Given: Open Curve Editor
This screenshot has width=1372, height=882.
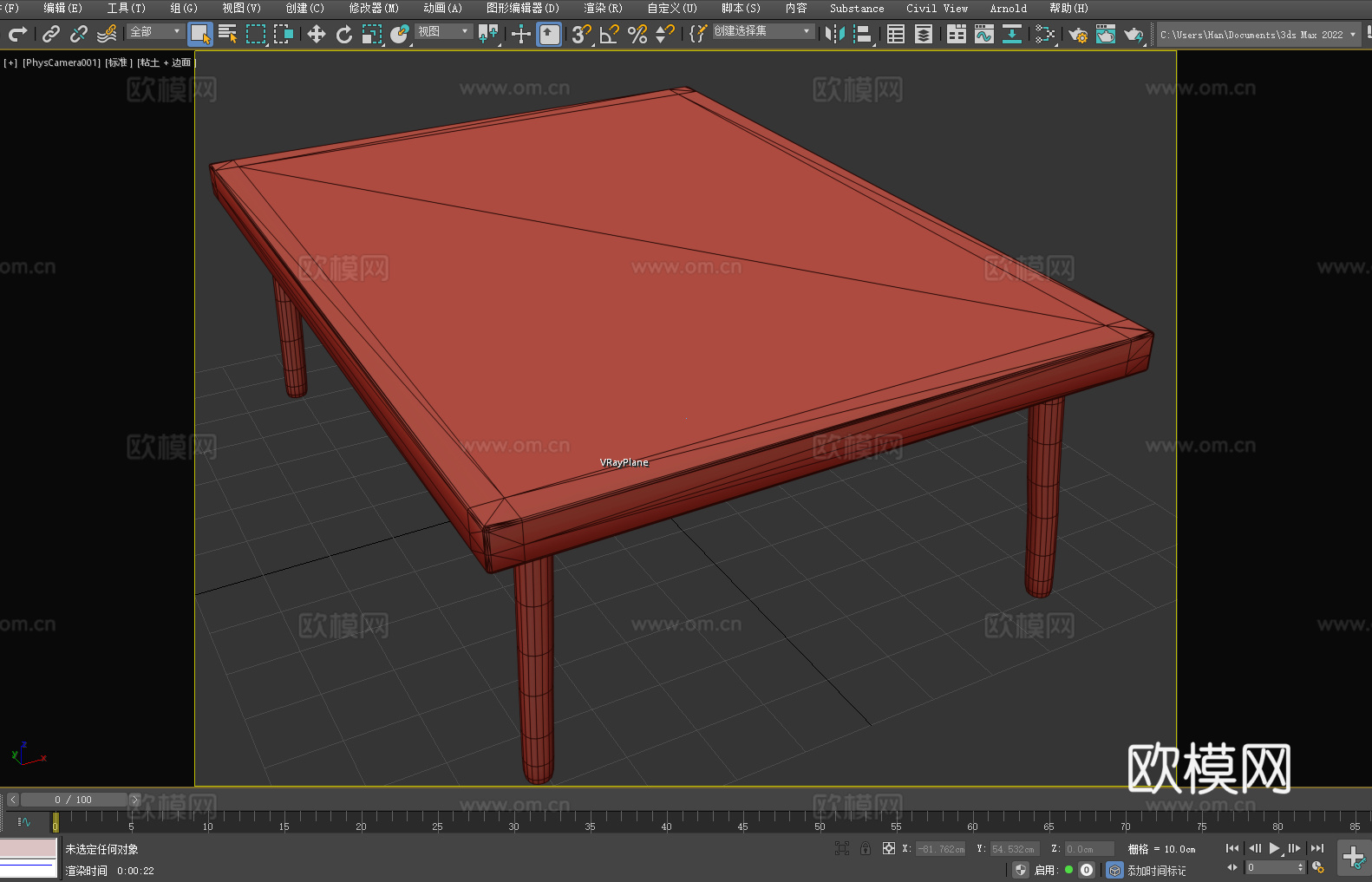Looking at the screenshot, I should pos(984,34).
